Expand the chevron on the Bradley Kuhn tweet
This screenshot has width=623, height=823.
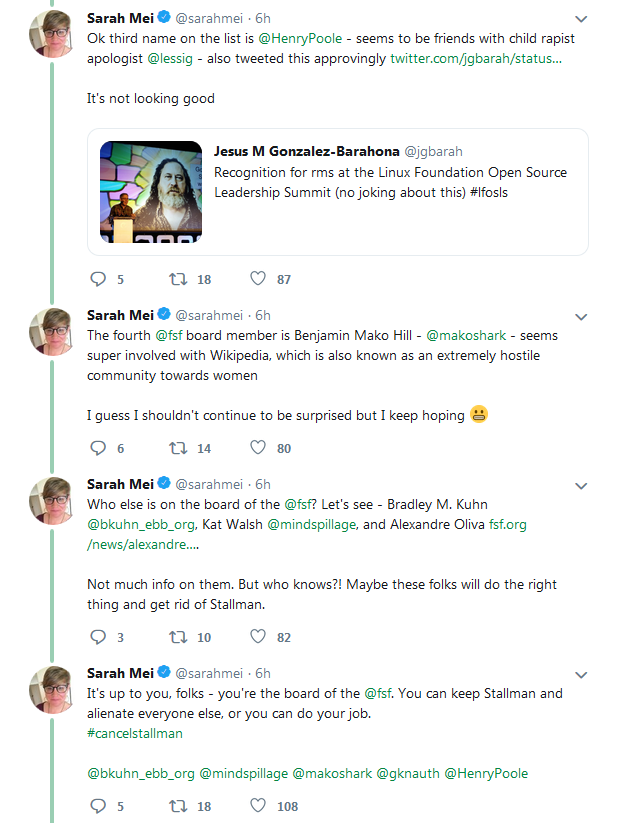[x=581, y=486]
